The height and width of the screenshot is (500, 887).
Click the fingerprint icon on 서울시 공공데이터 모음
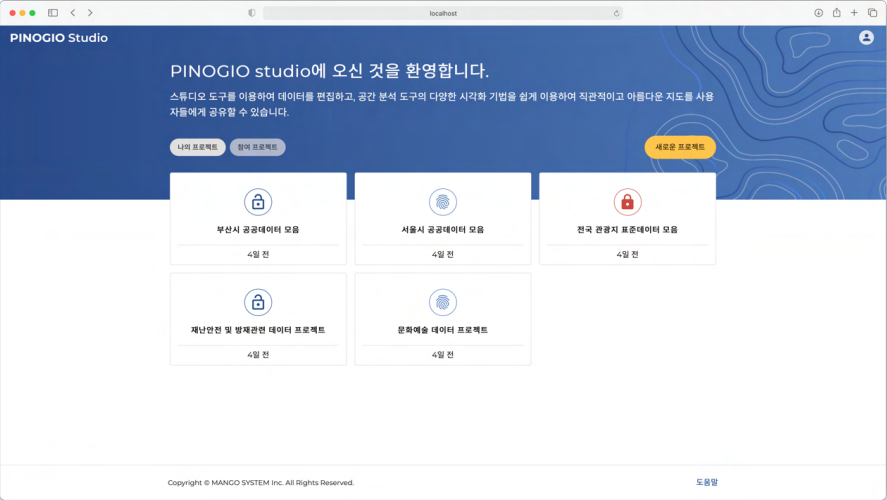tap(442, 202)
